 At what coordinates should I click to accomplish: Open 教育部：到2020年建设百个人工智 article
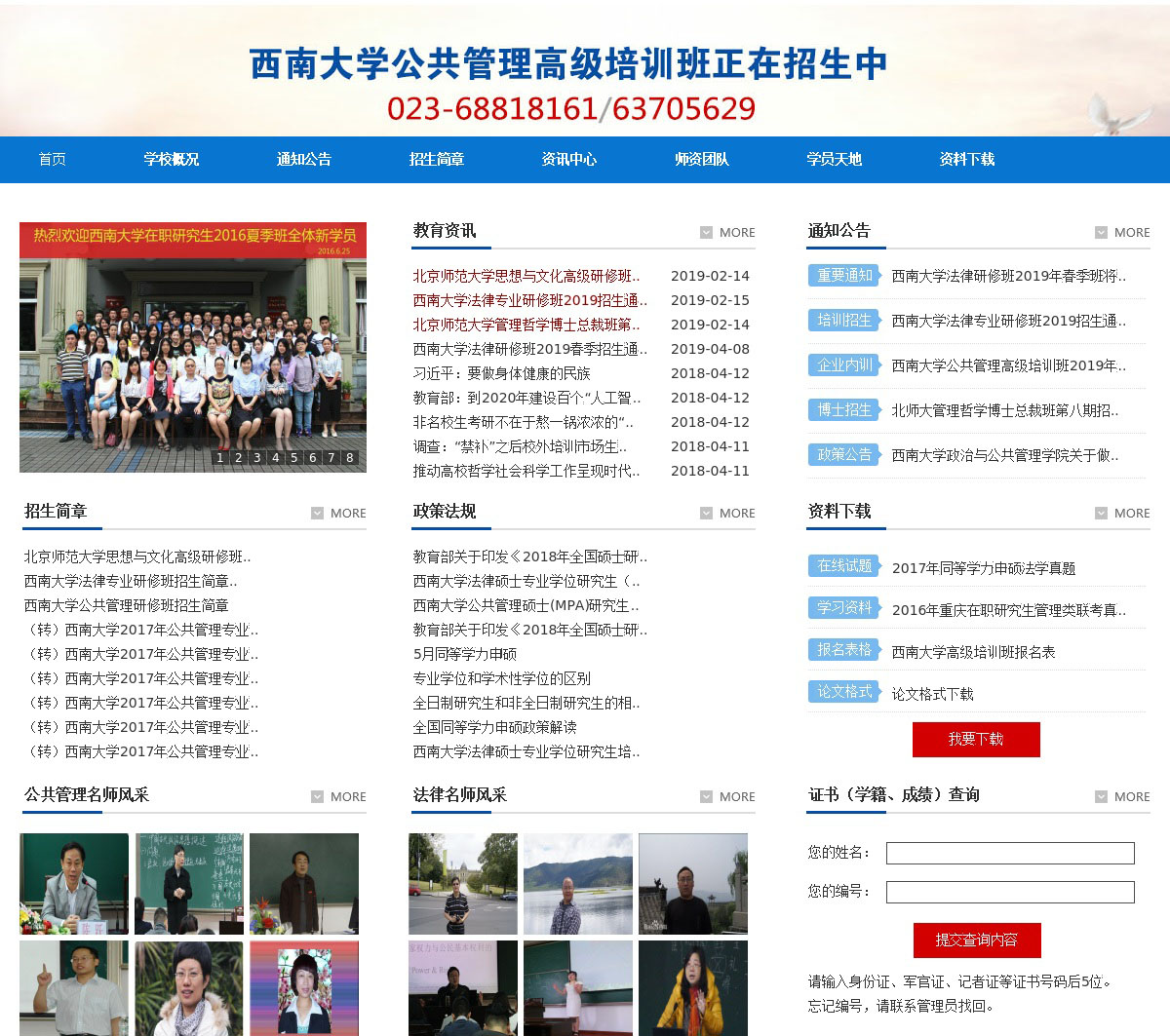(x=526, y=398)
